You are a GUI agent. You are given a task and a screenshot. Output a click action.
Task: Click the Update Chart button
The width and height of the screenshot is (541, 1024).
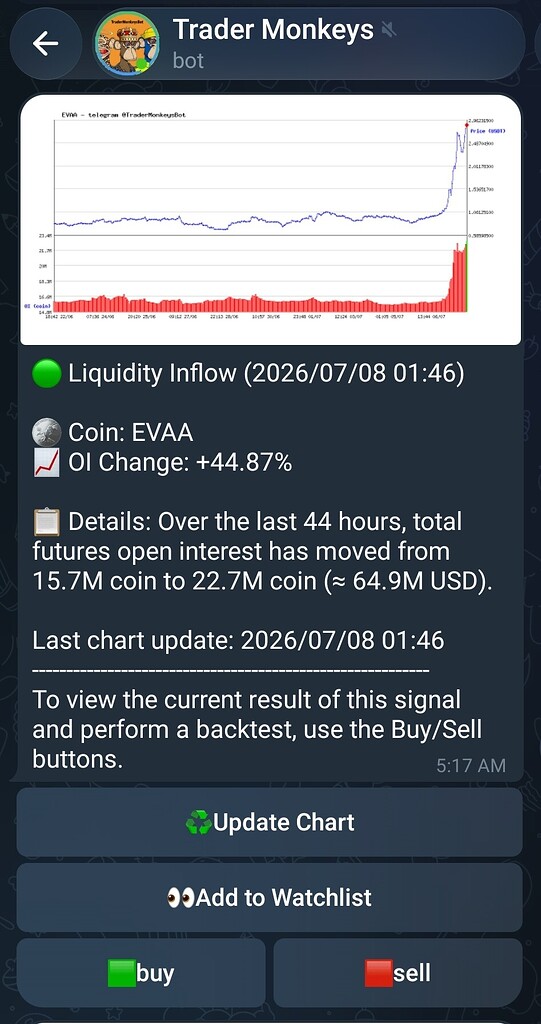tap(269, 822)
